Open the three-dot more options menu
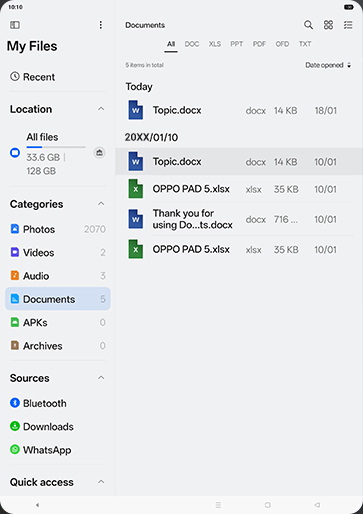The image size is (363, 514). pos(101,25)
